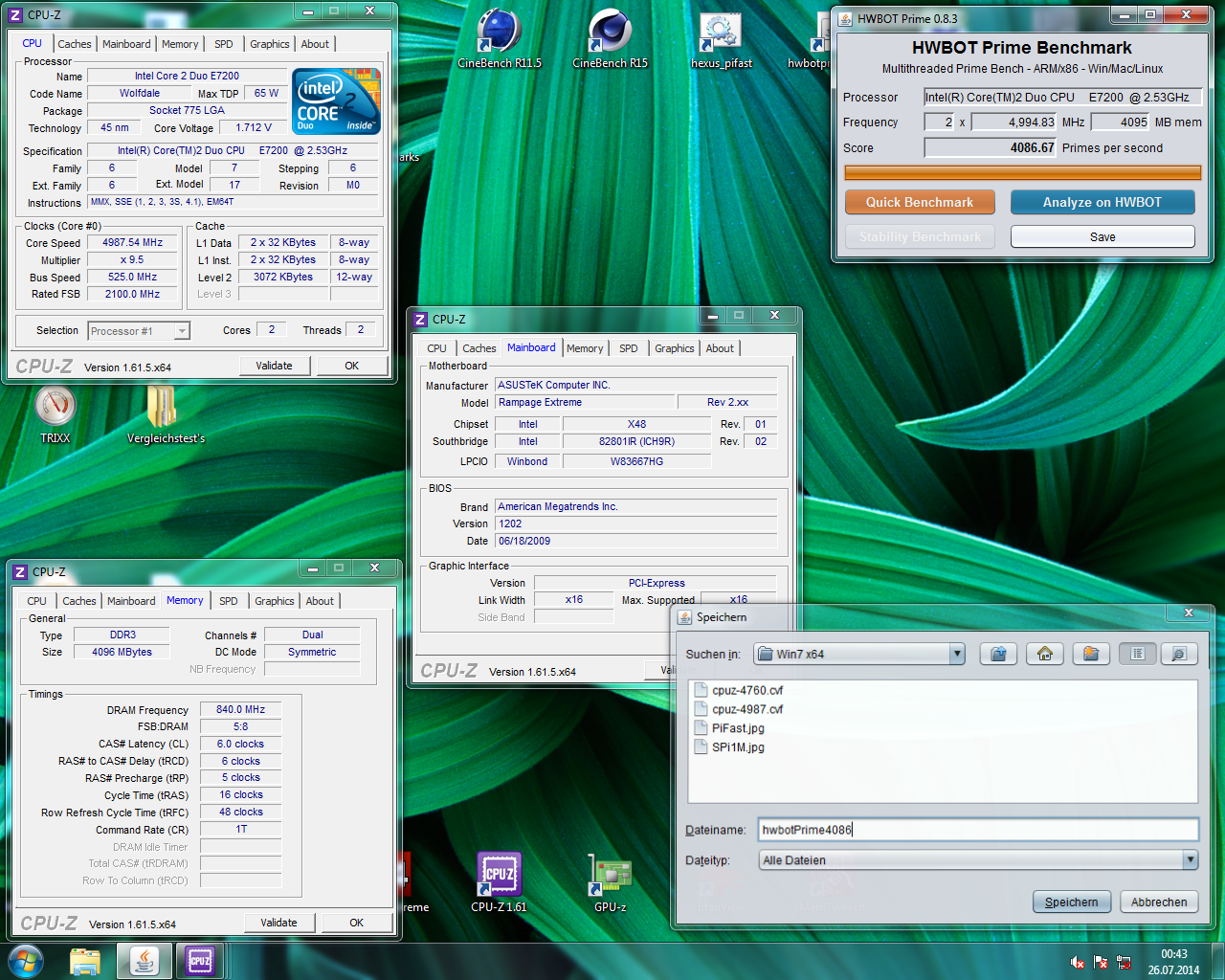Click the DRAM Frequency value 840.0 MHz
This screenshot has width=1225, height=980.
pyautogui.click(x=240, y=709)
